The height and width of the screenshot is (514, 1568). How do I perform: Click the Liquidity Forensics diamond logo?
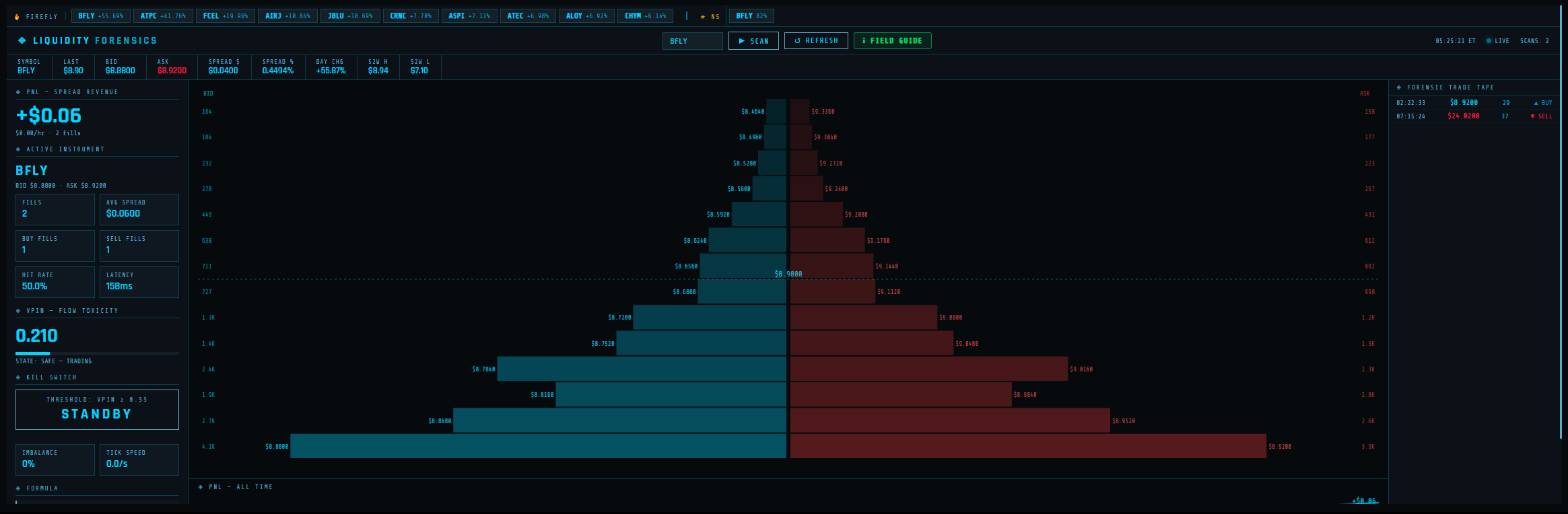pos(22,40)
